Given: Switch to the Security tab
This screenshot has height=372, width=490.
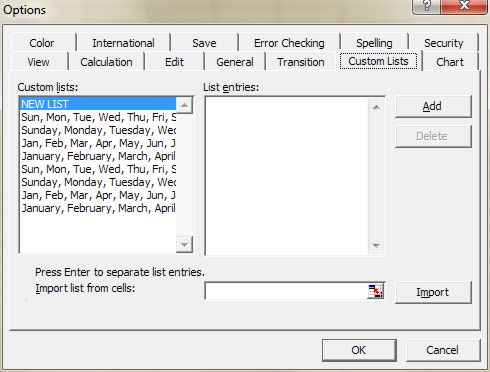Looking at the screenshot, I should point(444,43).
